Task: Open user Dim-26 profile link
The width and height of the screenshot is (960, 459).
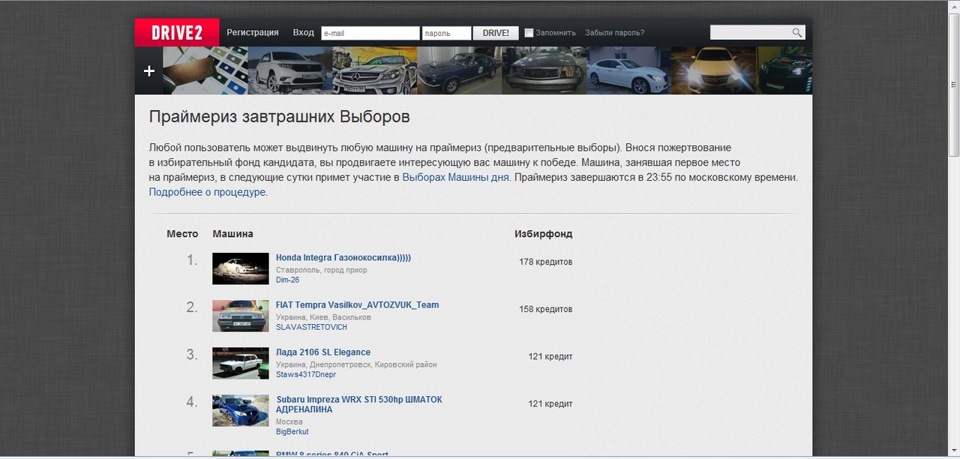Action: (288, 280)
